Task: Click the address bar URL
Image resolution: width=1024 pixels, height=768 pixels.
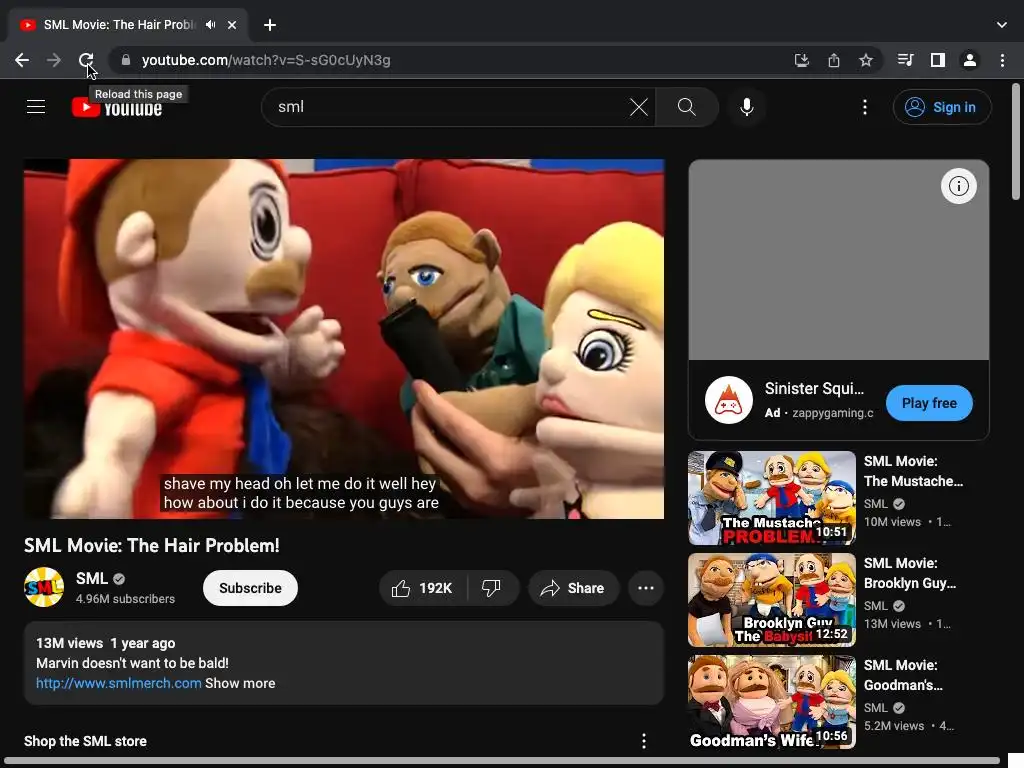Action: (266, 60)
